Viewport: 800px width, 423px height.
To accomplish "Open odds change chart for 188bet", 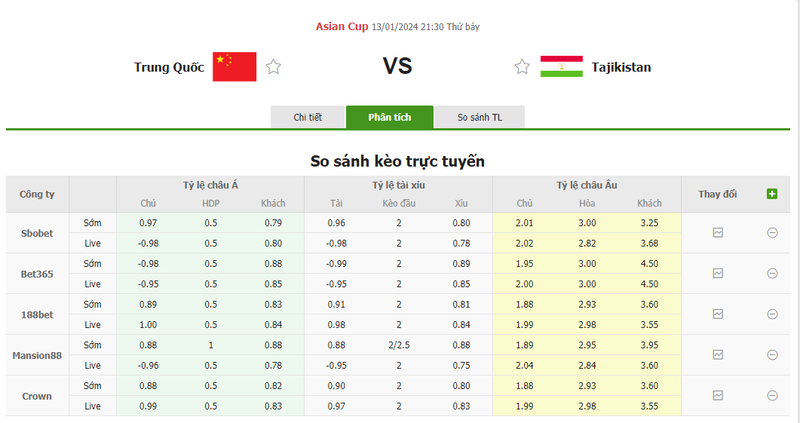I will click(717, 314).
